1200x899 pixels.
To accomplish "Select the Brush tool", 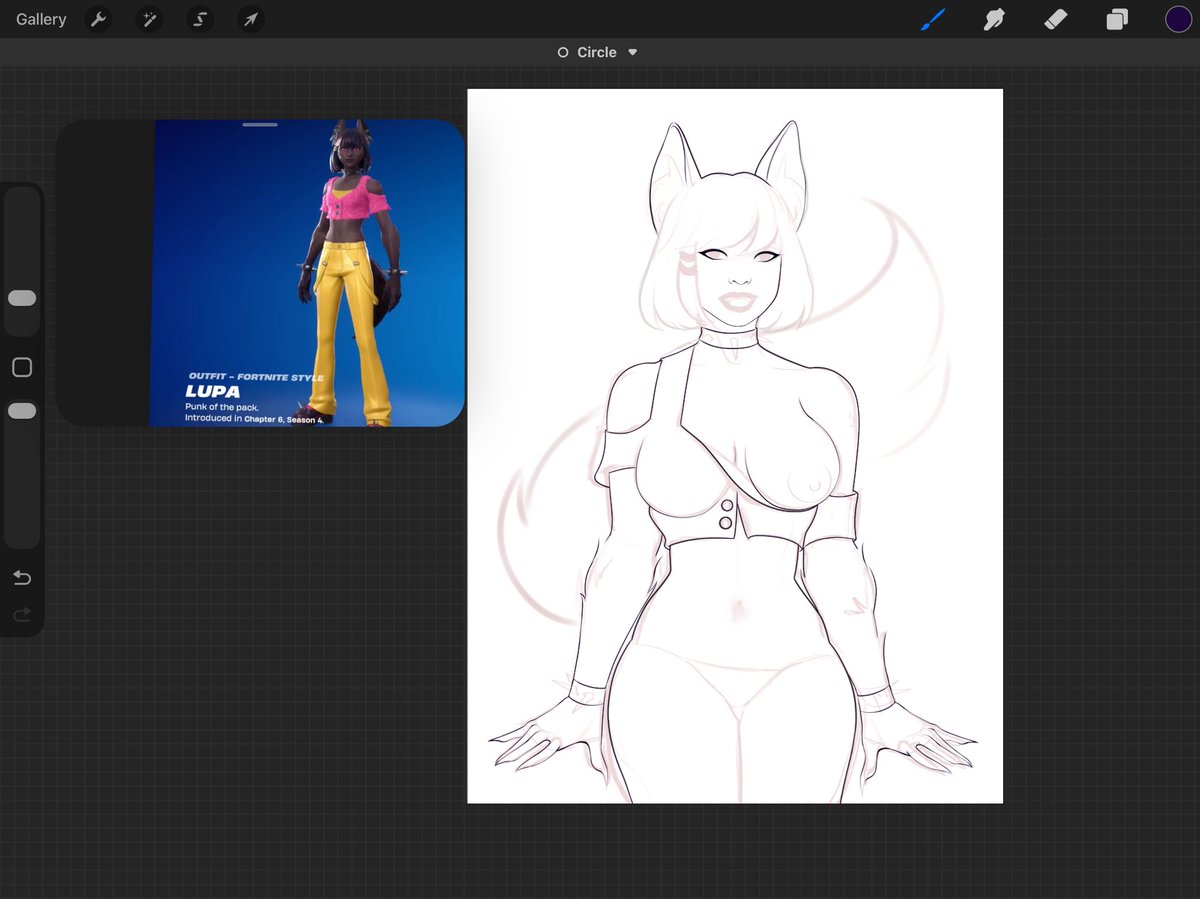I will click(932, 19).
